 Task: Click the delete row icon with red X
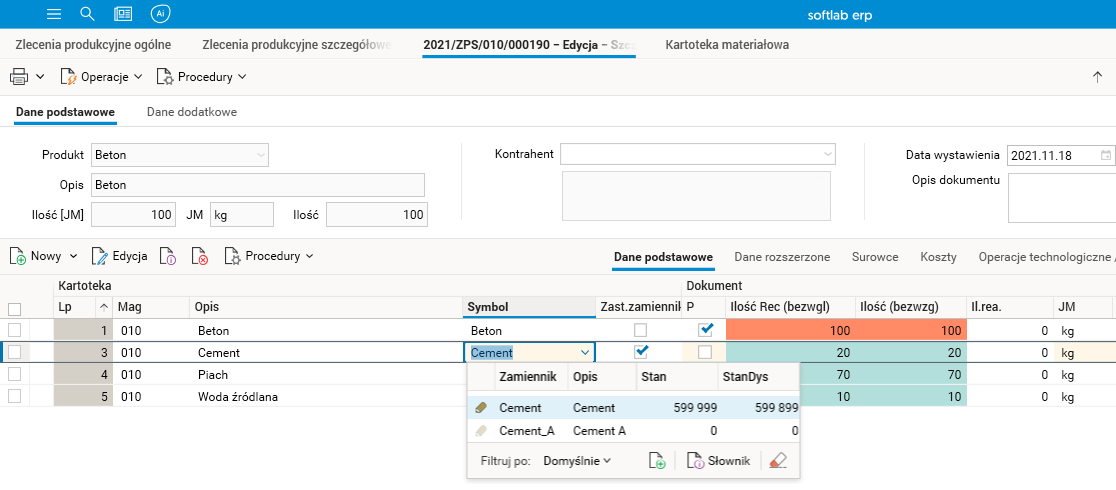200,256
